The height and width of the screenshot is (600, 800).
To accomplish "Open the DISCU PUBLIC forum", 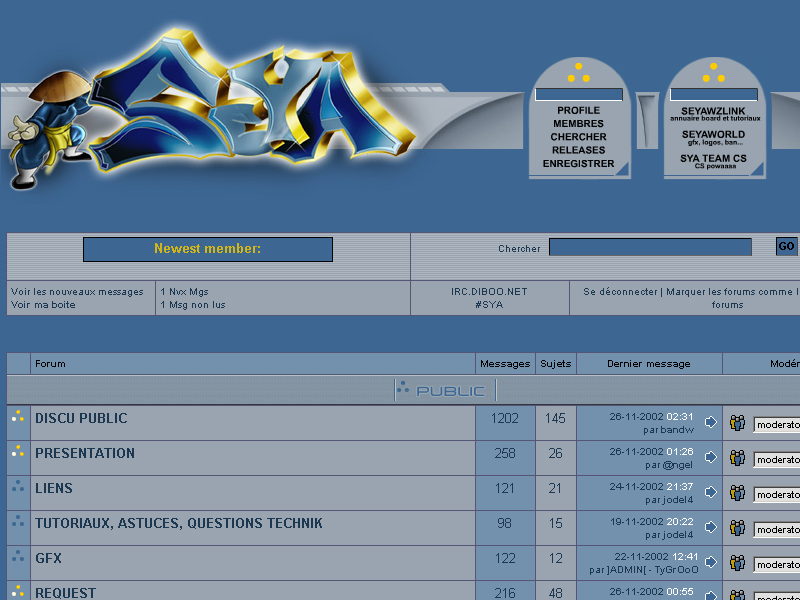I will pos(81,418).
